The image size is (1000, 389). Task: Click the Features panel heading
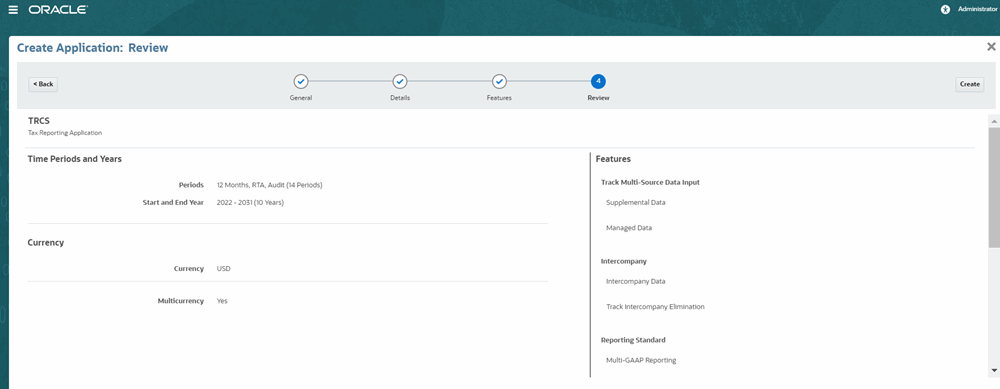tap(614, 159)
